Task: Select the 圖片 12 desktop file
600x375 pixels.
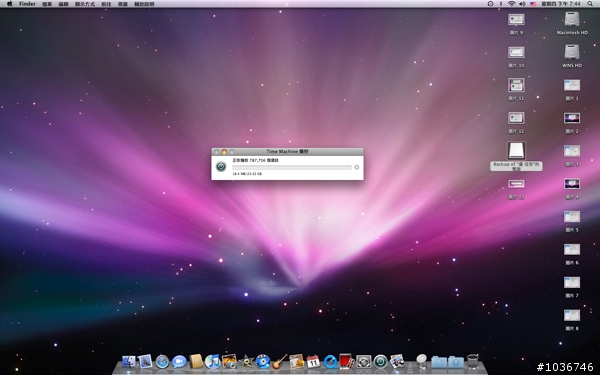Action: [516, 118]
